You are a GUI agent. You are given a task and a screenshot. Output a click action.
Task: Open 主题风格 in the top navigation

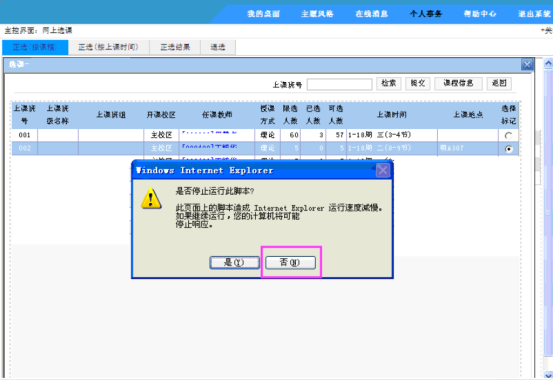[317, 14]
